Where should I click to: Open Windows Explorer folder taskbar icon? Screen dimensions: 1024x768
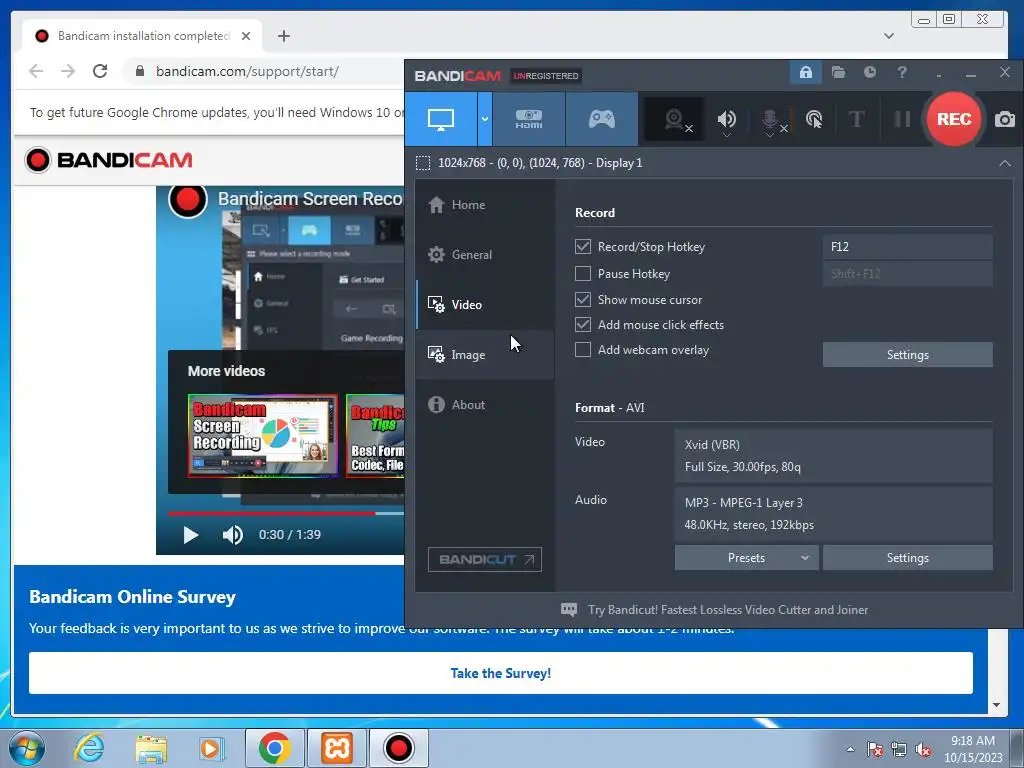coord(151,748)
